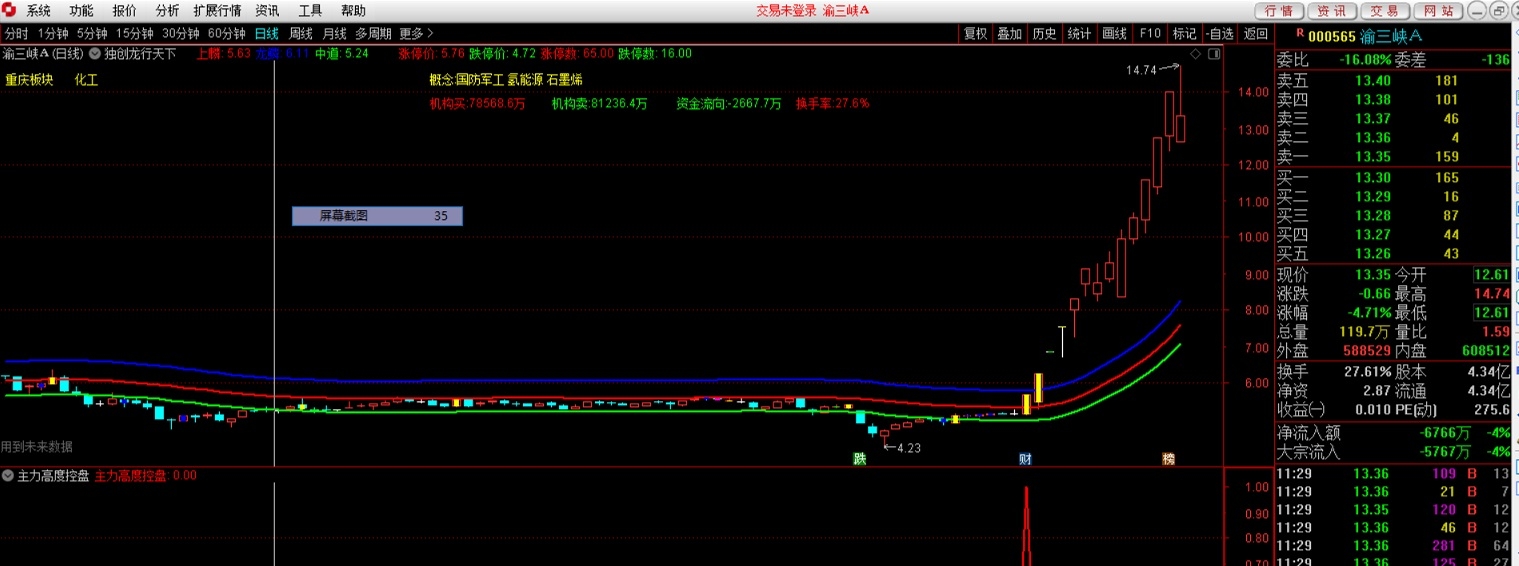Open the 多周期 multi-period view
Viewport: 1519px width, 566px height.
point(373,33)
